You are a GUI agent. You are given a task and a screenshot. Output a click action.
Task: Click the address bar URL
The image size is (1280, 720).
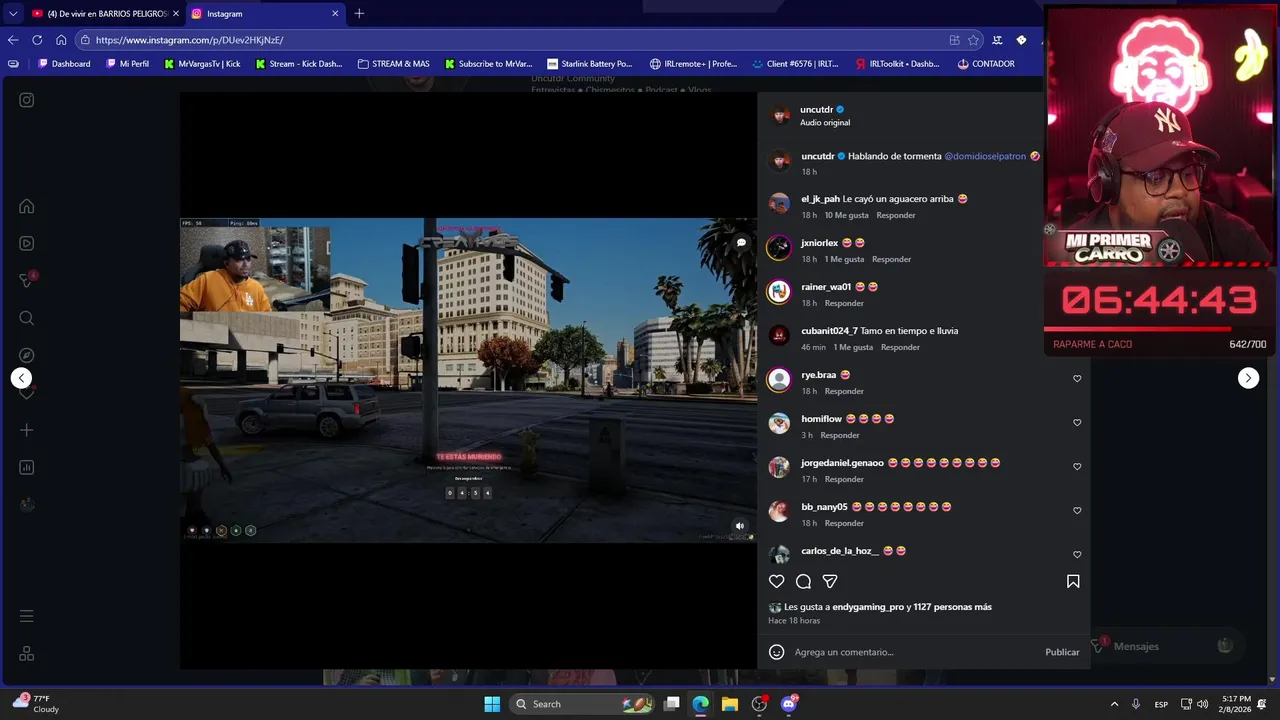click(x=190, y=40)
